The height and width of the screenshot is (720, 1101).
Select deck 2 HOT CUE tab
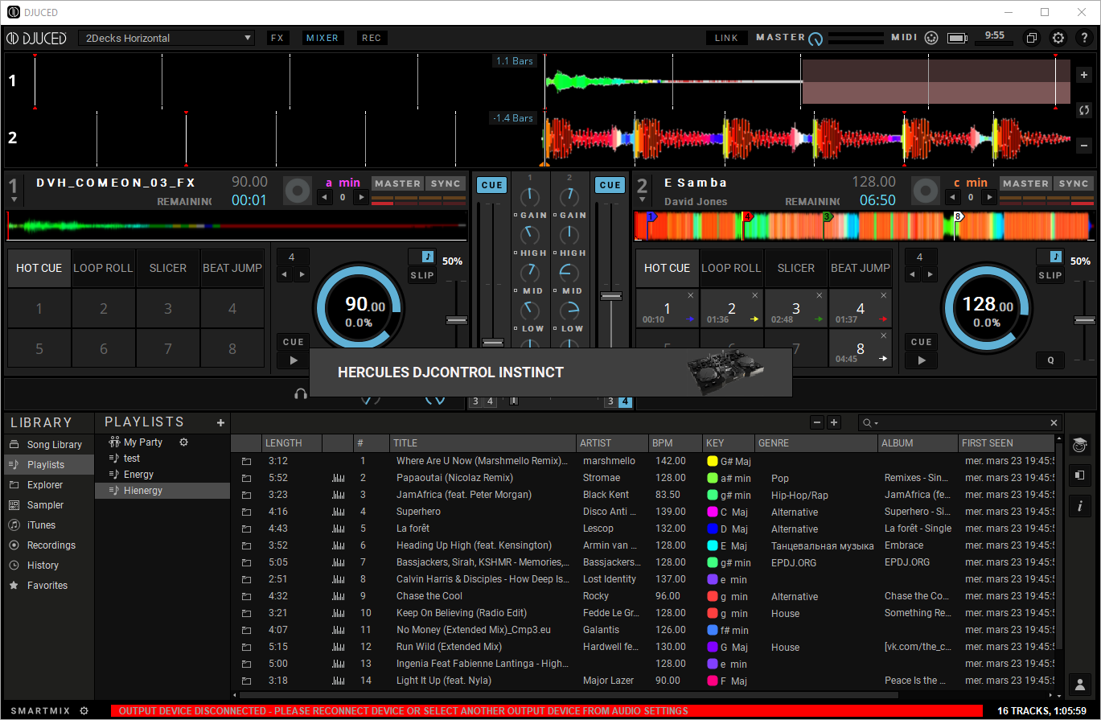point(667,268)
